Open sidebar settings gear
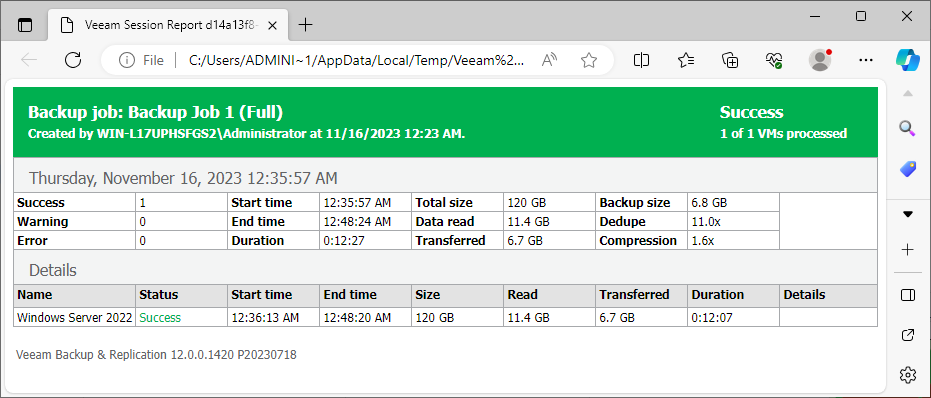Image resolution: width=931 pixels, height=398 pixels. click(x=907, y=375)
